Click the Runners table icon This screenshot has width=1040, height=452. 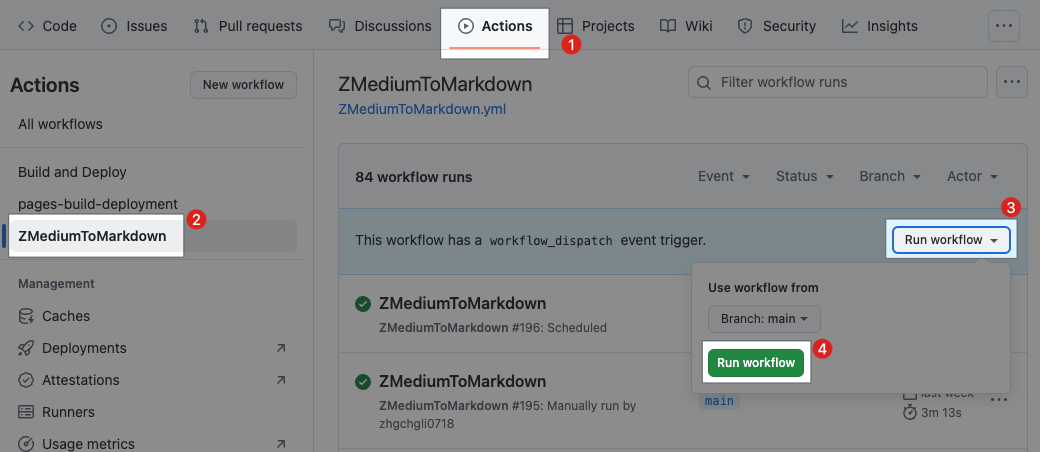(x=26, y=412)
